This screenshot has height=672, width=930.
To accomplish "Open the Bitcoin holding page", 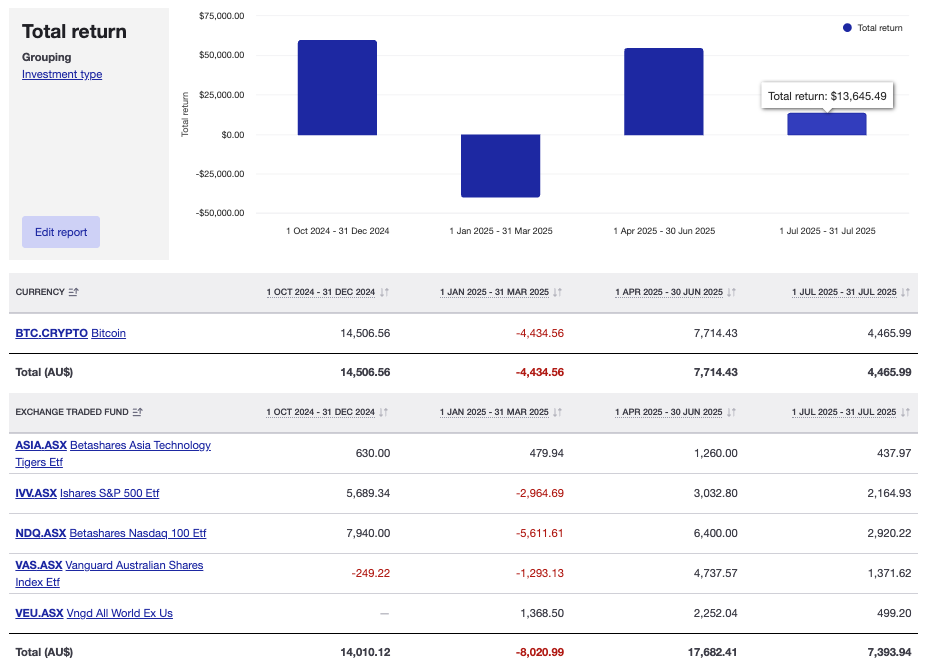I will pos(108,333).
